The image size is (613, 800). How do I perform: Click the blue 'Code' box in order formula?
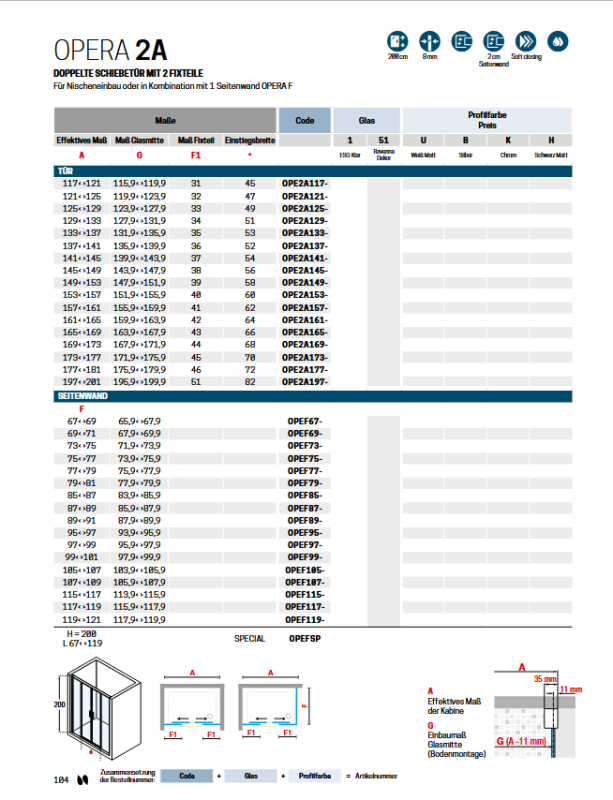(x=187, y=776)
